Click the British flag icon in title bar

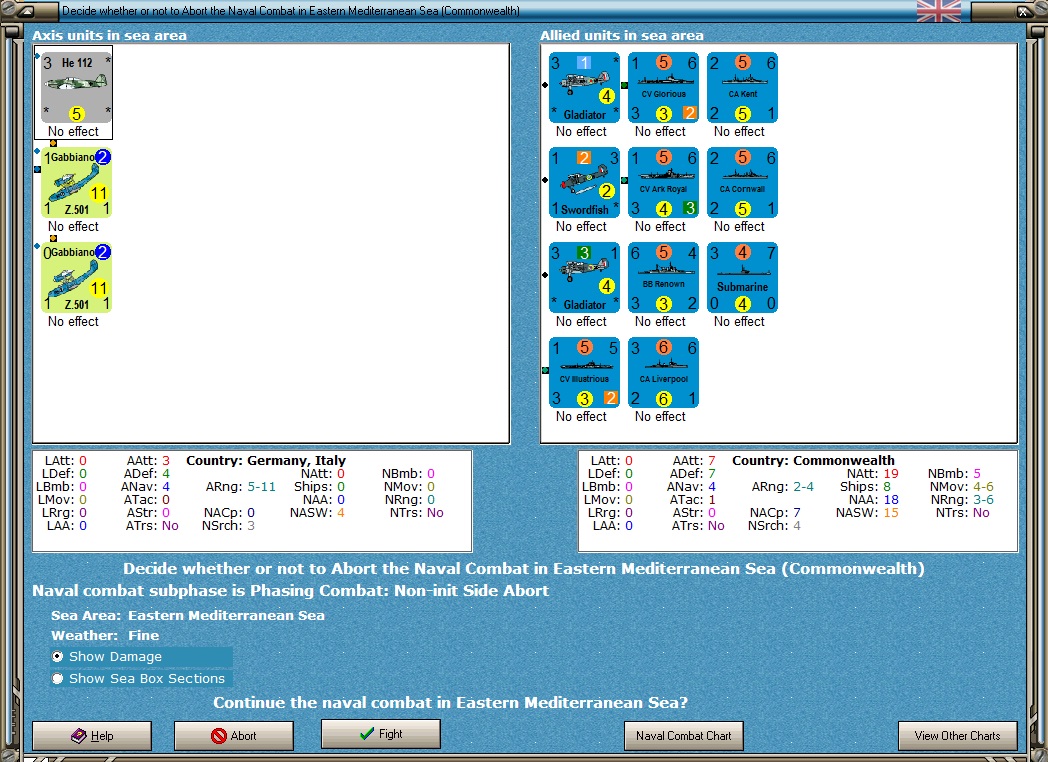pos(938,11)
